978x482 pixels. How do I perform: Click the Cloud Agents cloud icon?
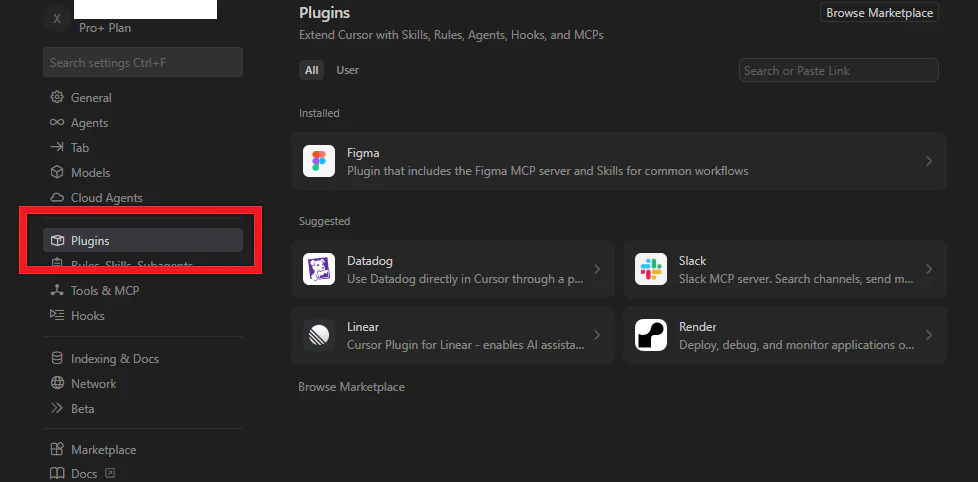coord(57,198)
